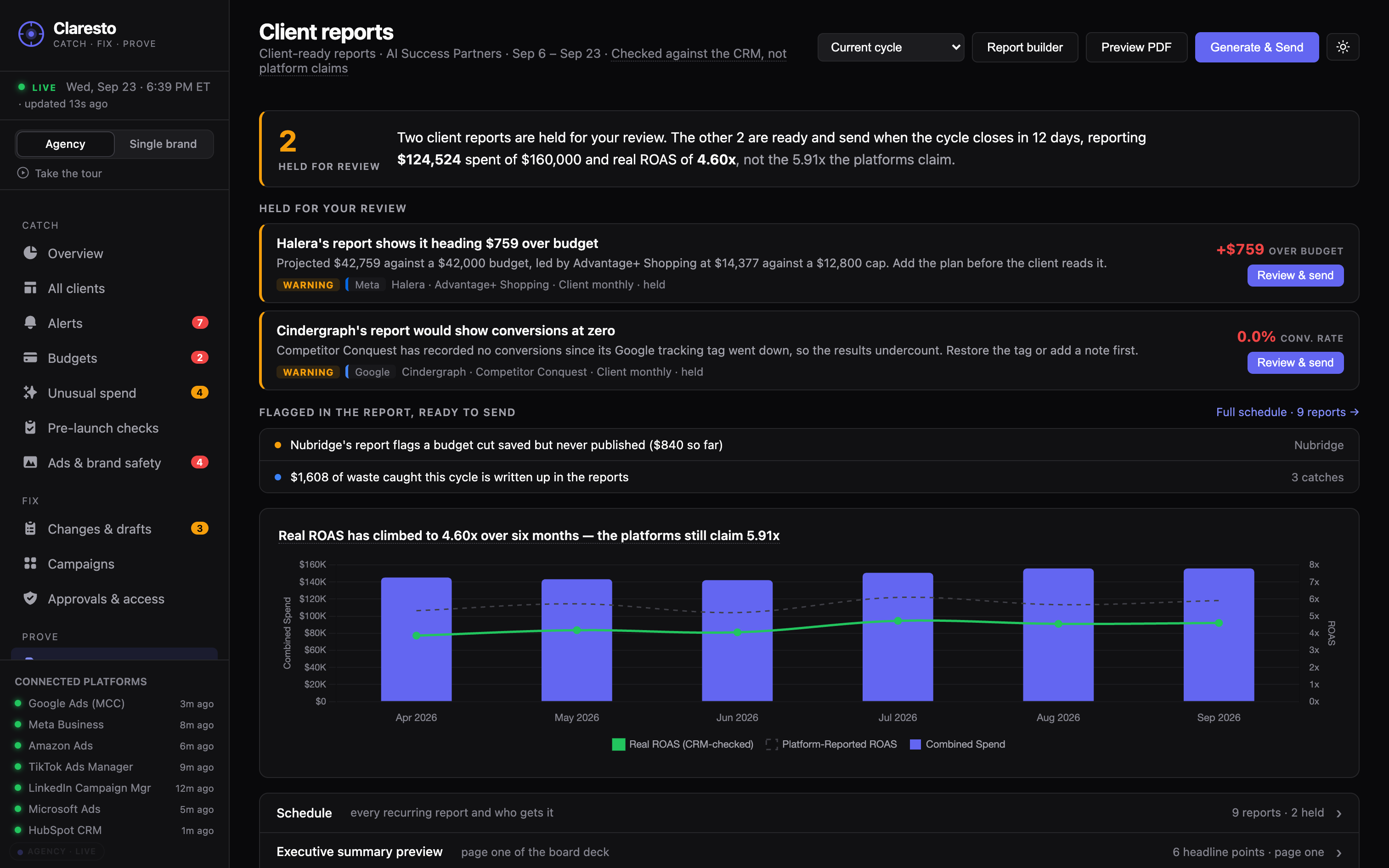Image resolution: width=1389 pixels, height=868 pixels.
Task: Switch to Agency view
Action: click(x=65, y=144)
